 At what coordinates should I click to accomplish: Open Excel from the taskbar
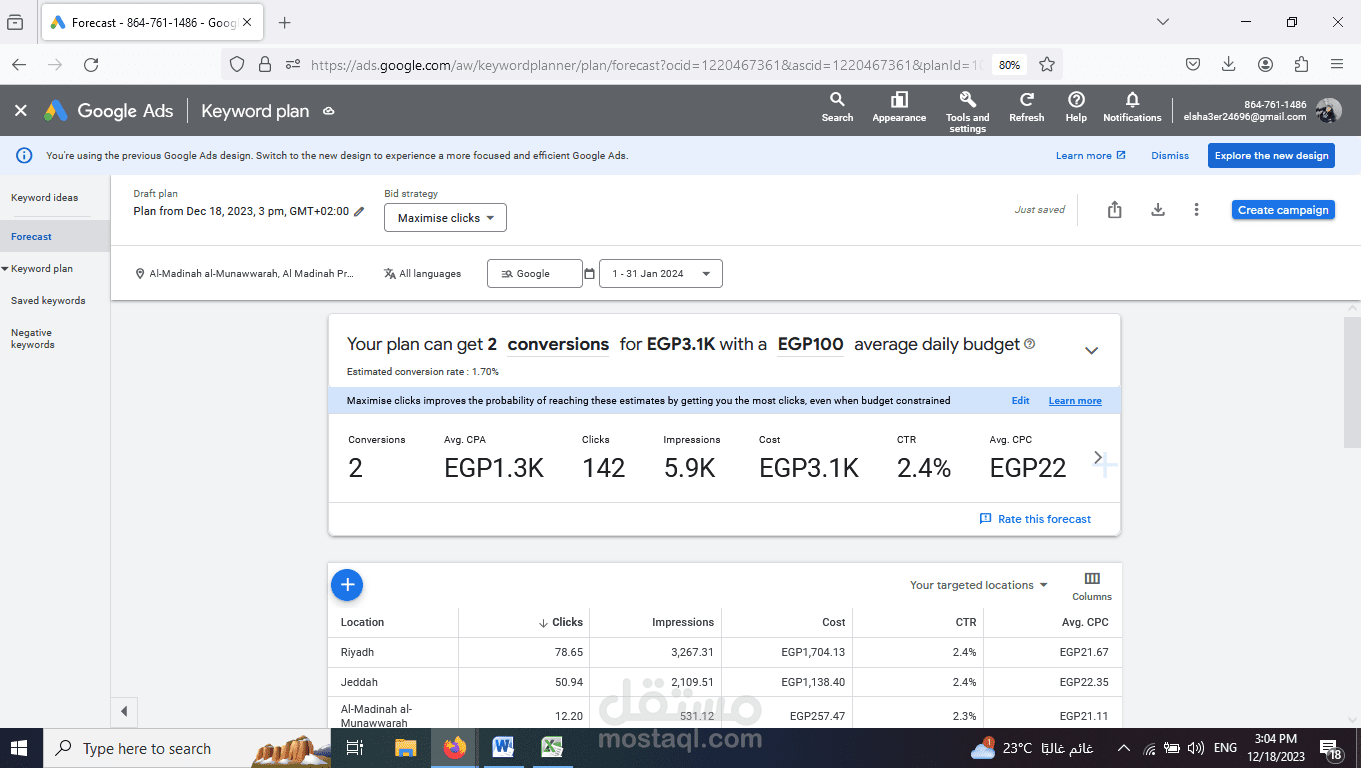click(x=552, y=748)
